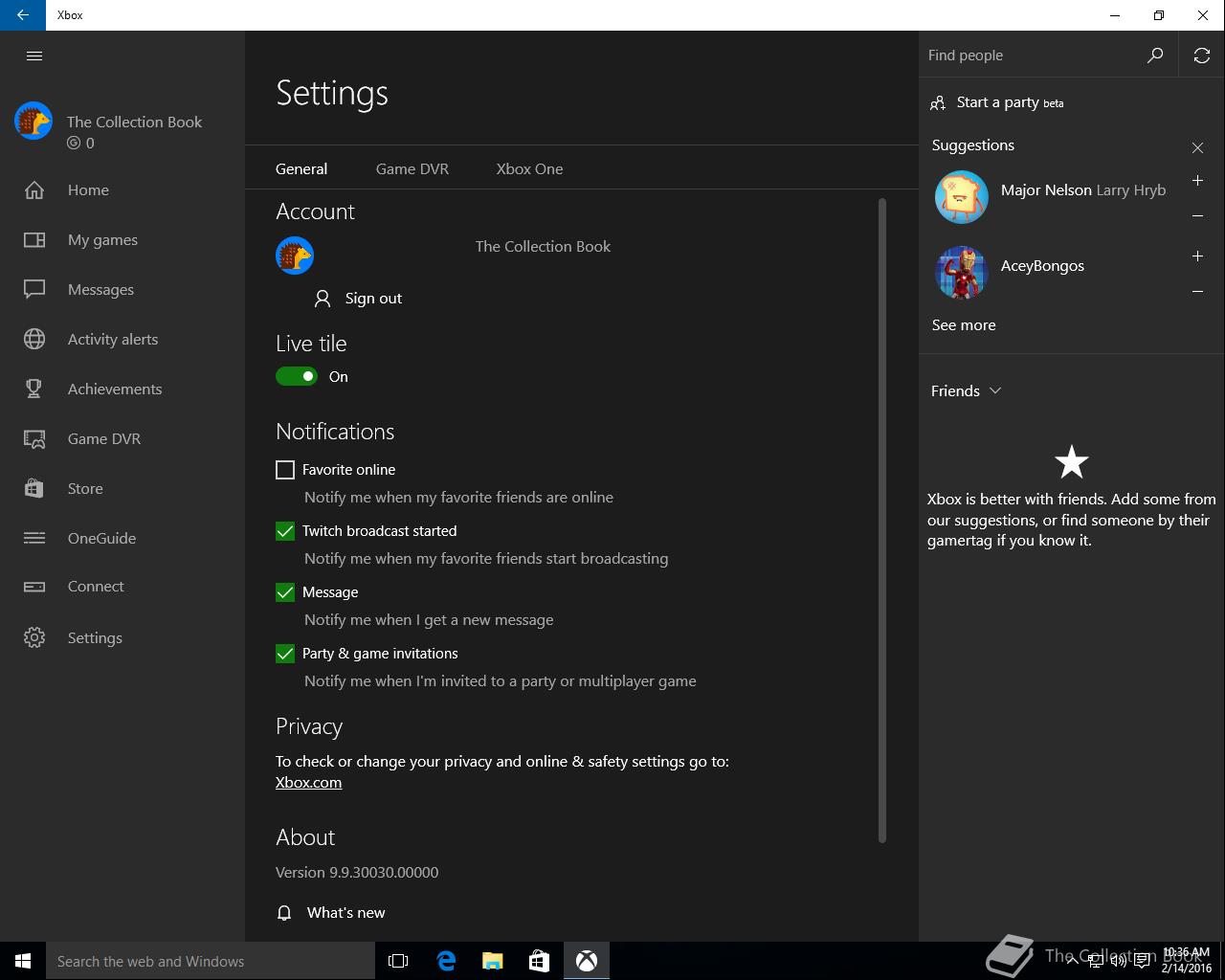1225x980 pixels.
Task: Open the hamburger navigation menu
Action: pyautogui.click(x=34, y=56)
